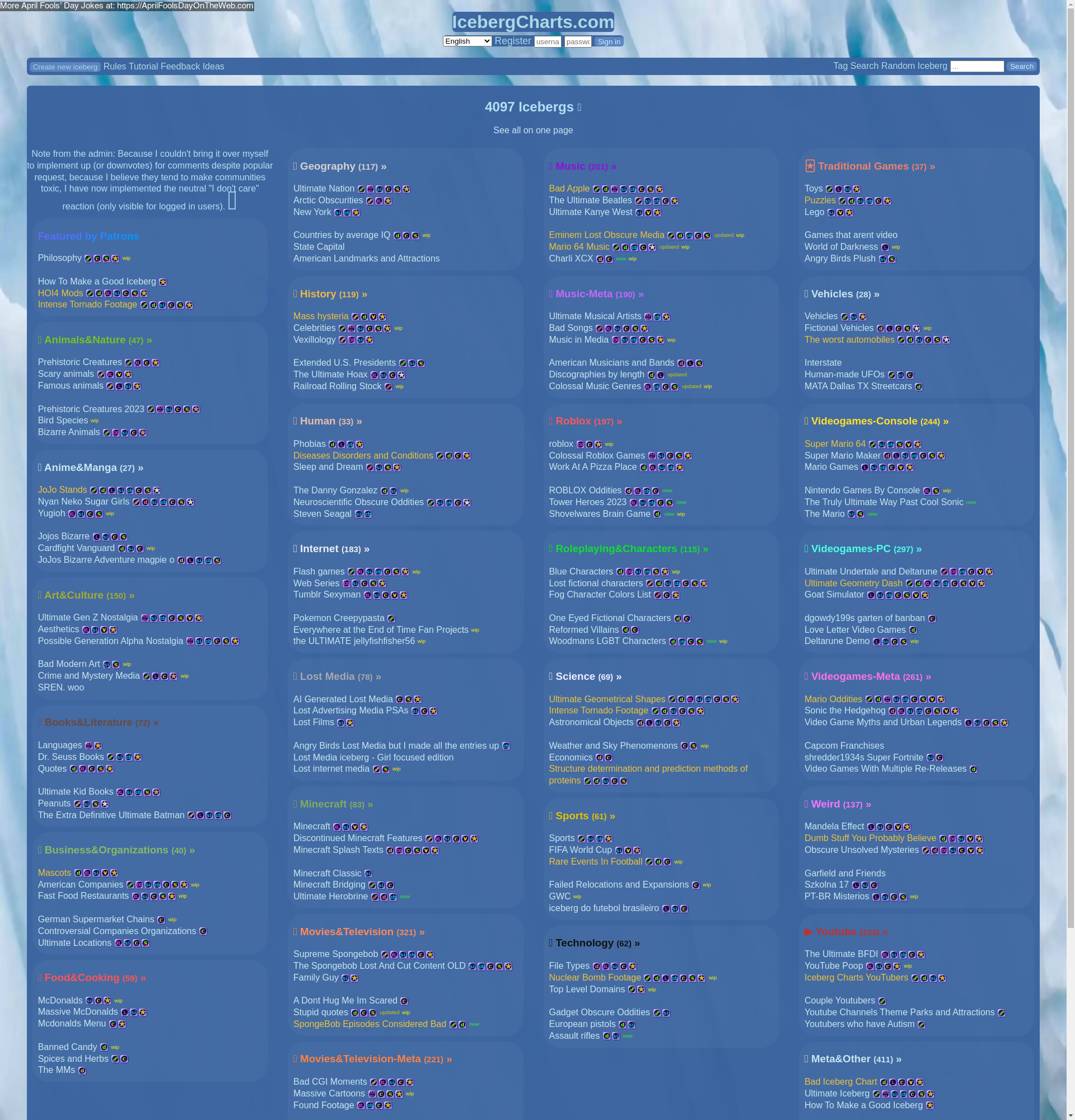The height and width of the screenshot is (1120, 1075).
Task: Click the star badge beside Ultimate Kanye West
Action: [657, 213]
